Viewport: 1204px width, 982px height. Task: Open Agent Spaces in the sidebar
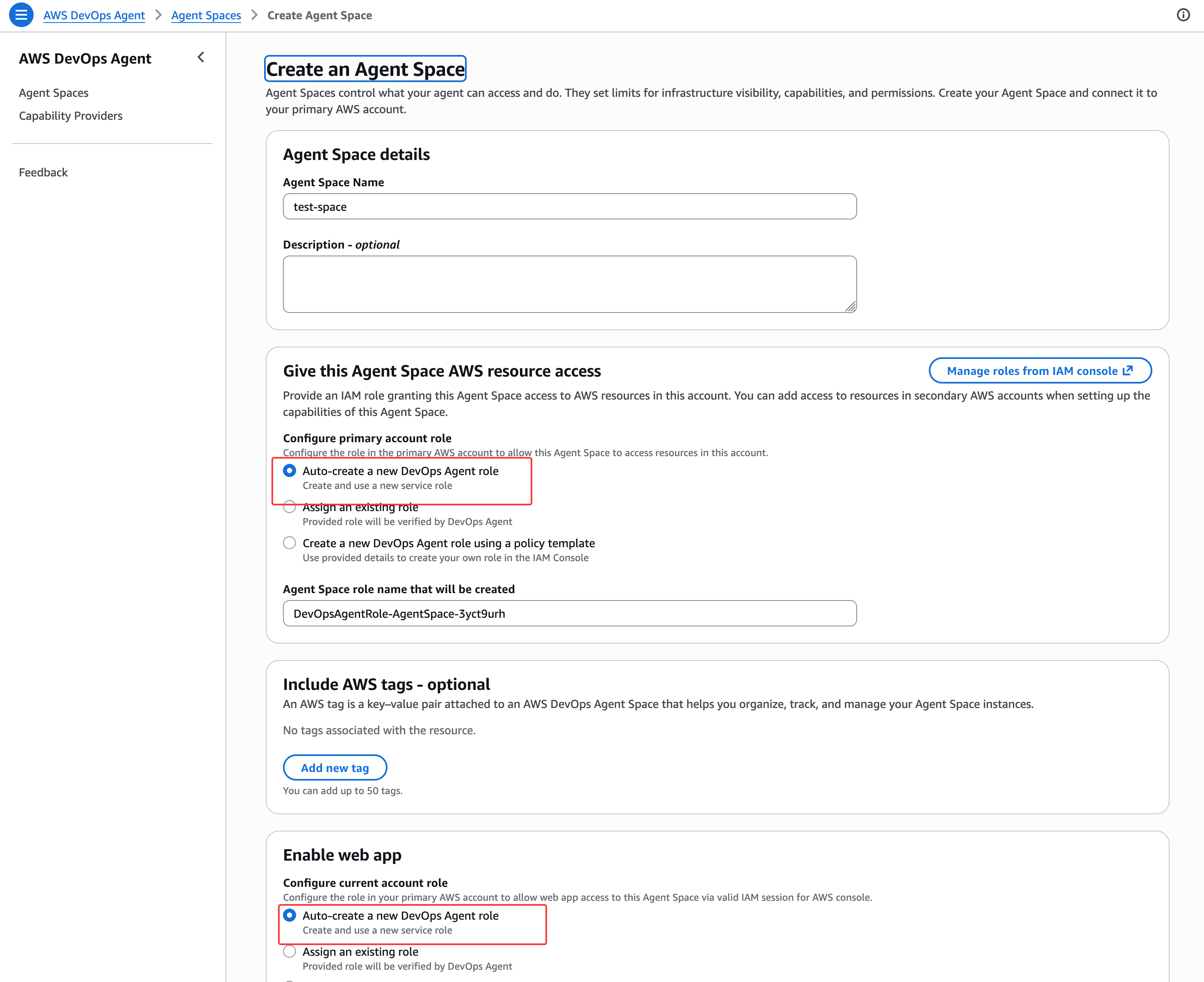click(x=54, y=93)
